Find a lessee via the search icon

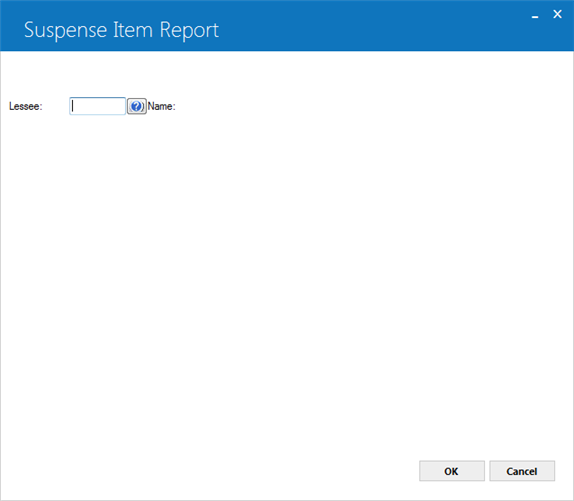click(x=137, y=106)
